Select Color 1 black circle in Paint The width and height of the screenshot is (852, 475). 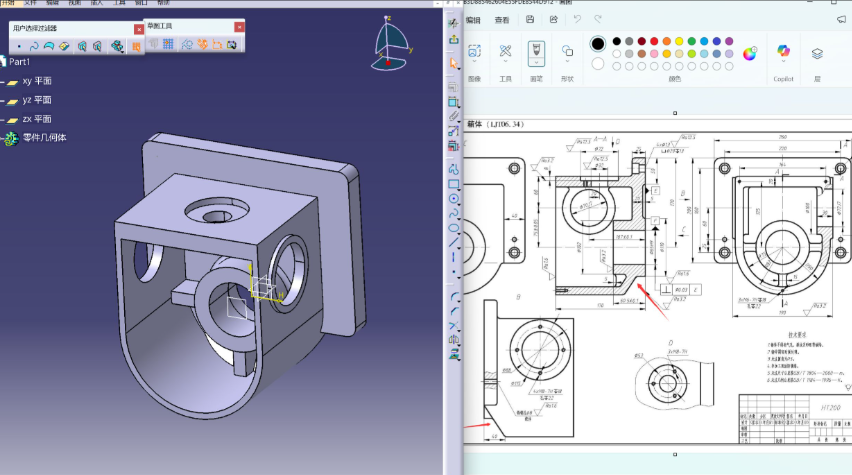click(598, 43)
